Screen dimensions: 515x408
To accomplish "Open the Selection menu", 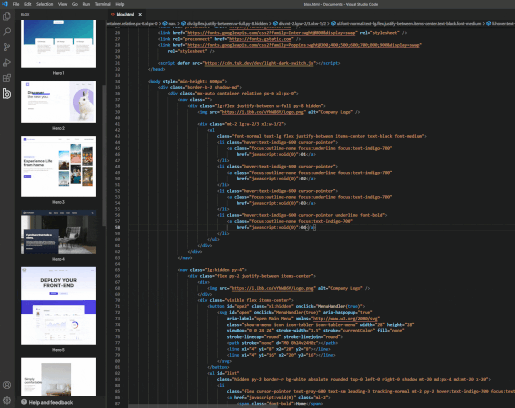I will click(45, 4).
